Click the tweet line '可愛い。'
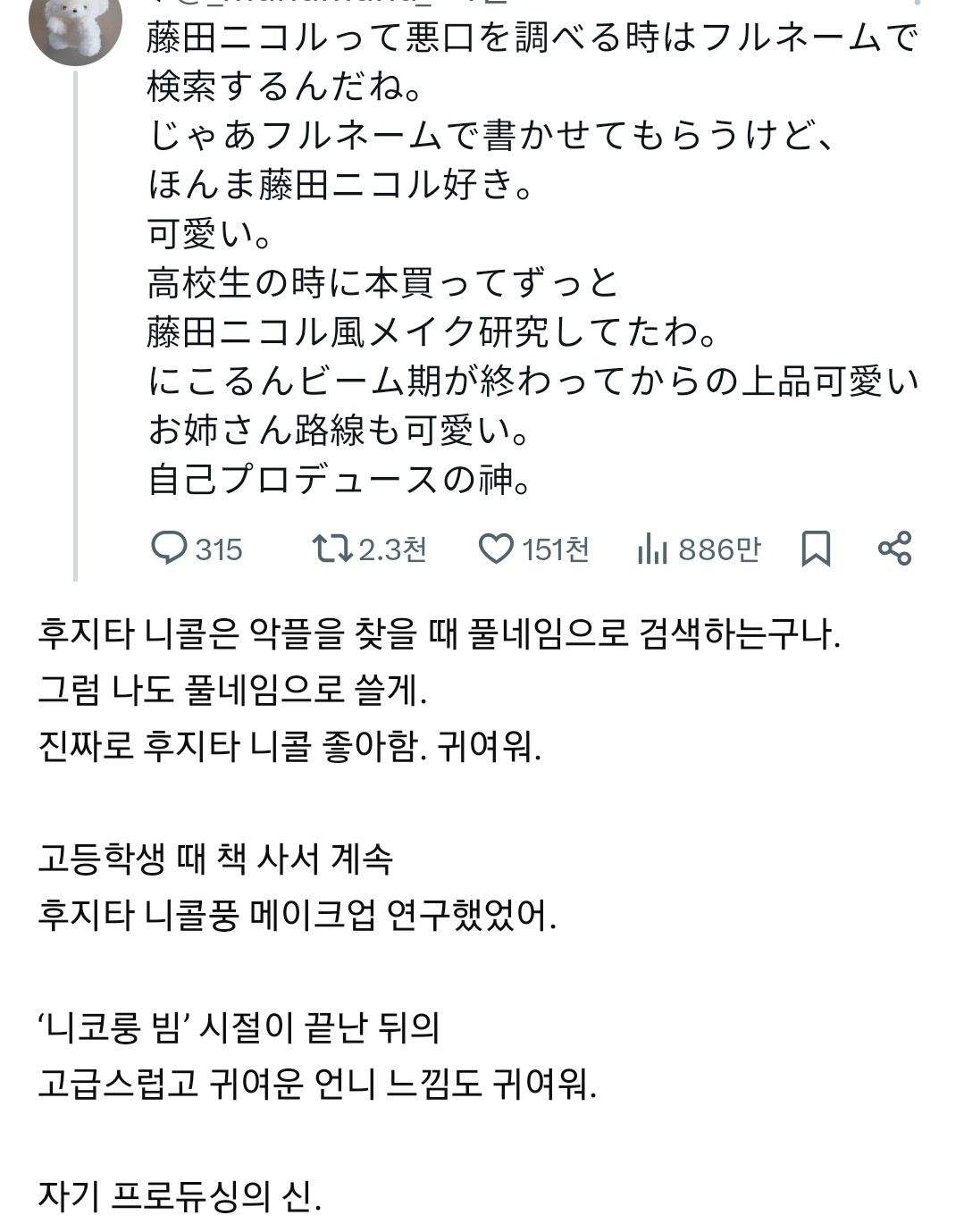 [211, 234]
